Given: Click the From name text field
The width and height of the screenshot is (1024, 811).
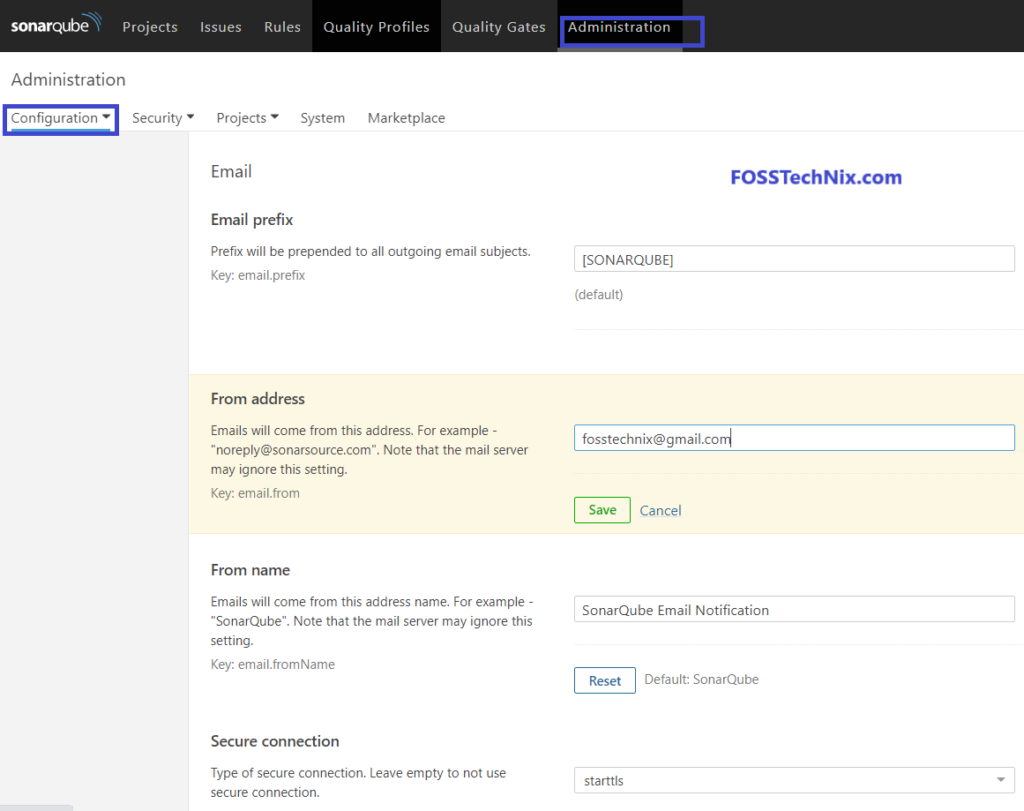Looking at the screenshot, I should click(x=794, y=610).
